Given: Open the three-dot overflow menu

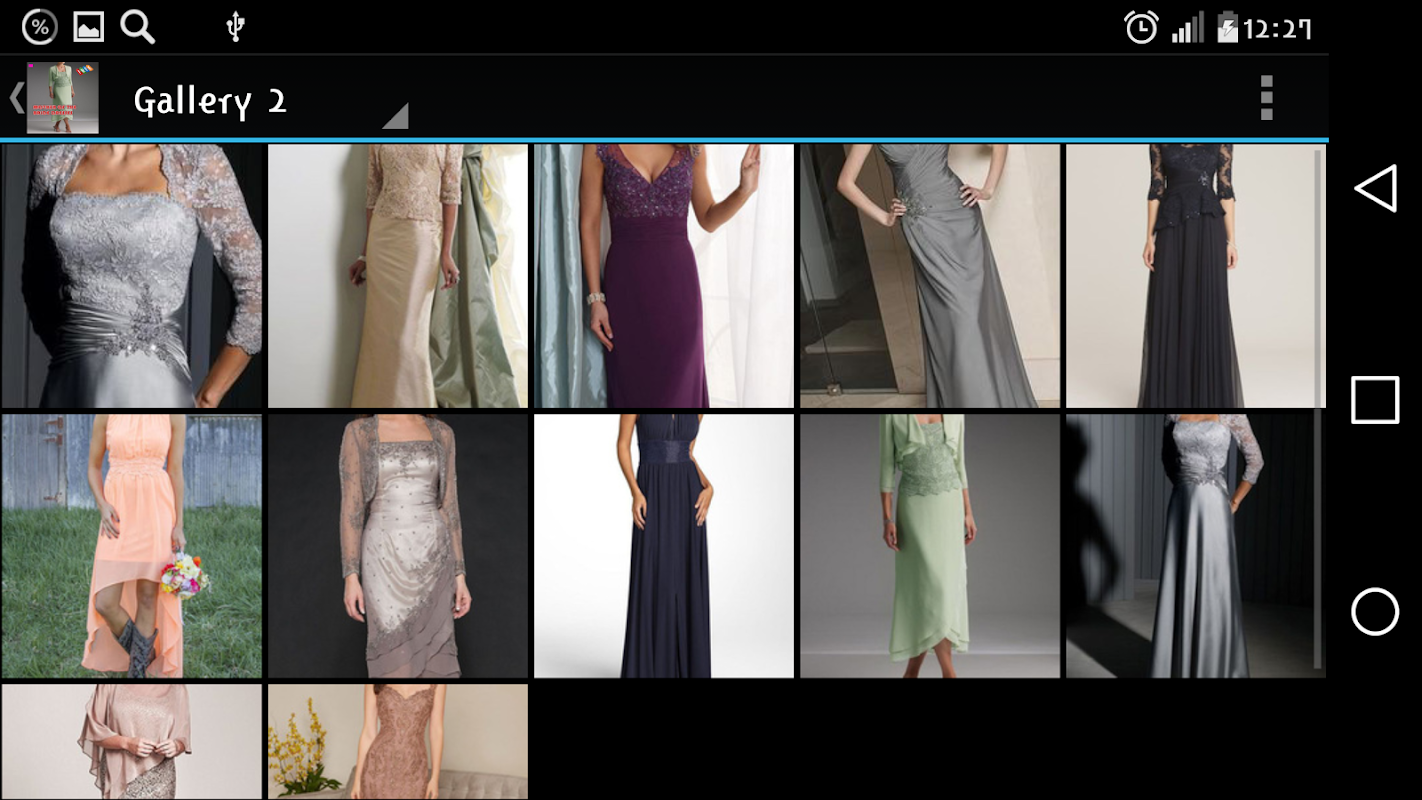Looking at the screenshot, I should pos(1266,98).
